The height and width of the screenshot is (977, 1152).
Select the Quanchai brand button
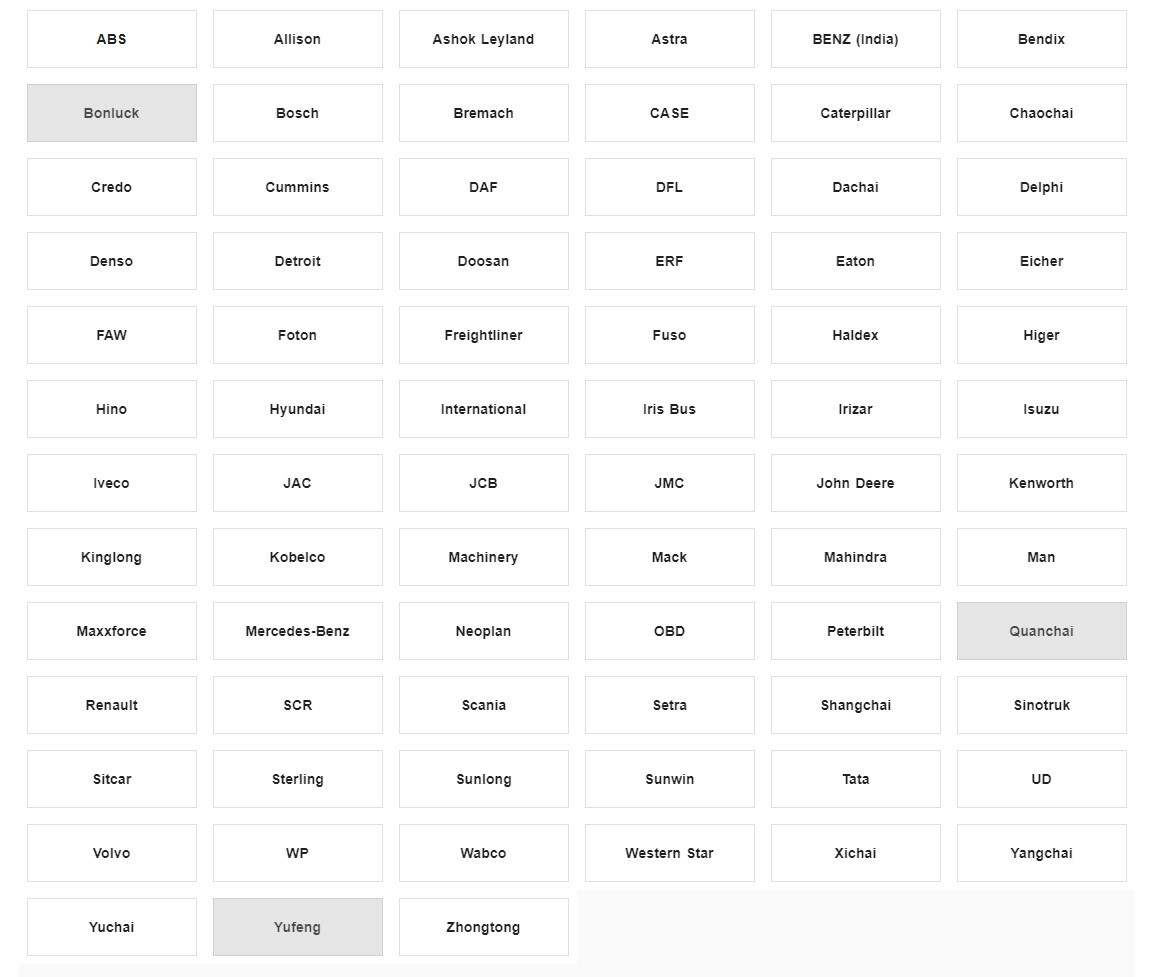(x=1041, y=631)
